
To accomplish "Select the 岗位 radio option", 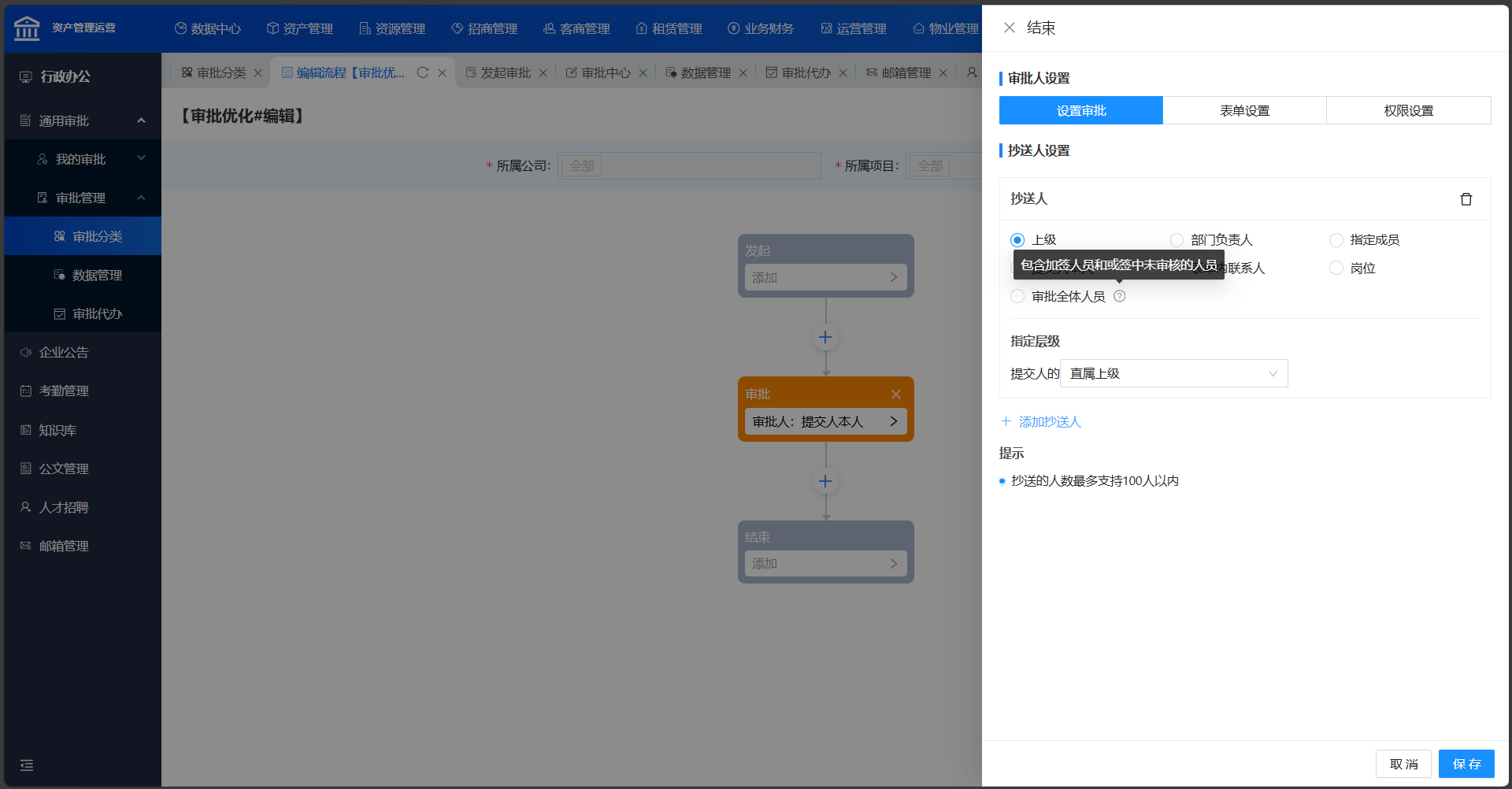I will pos(1336,269).
